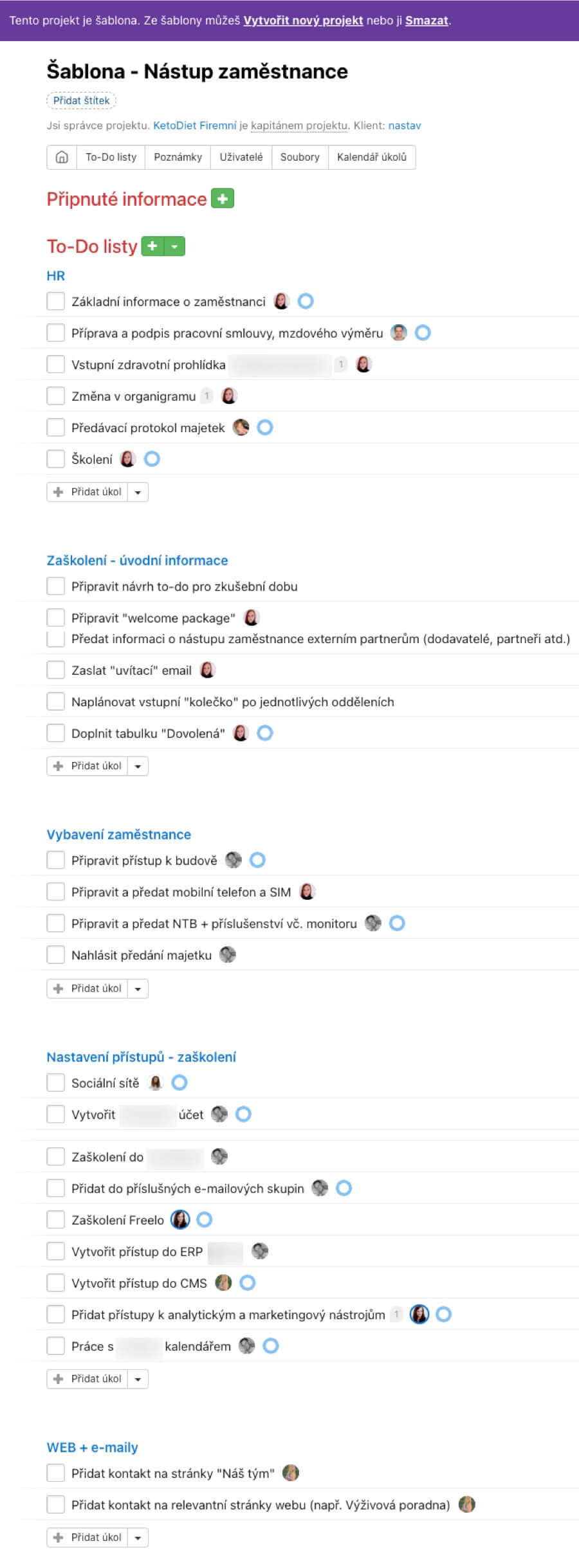Image resolution: width=579 pixels, height=1568 pixels.
Task: Open Nastavení přístupů - zaškolení list heading
Action: pyautogui.click(x=141, y=1057)
